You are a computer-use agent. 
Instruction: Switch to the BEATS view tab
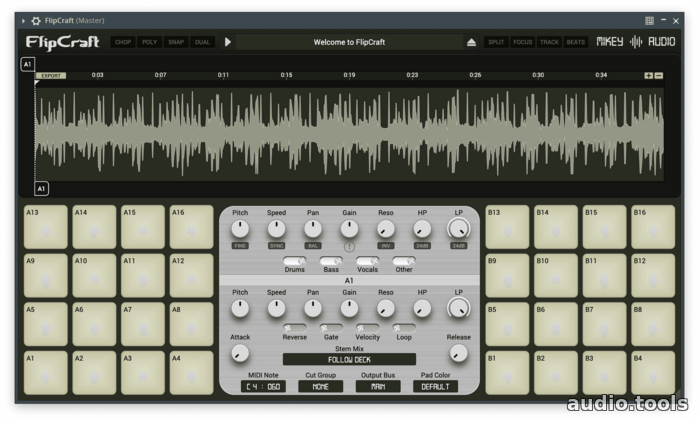[576, 42]
